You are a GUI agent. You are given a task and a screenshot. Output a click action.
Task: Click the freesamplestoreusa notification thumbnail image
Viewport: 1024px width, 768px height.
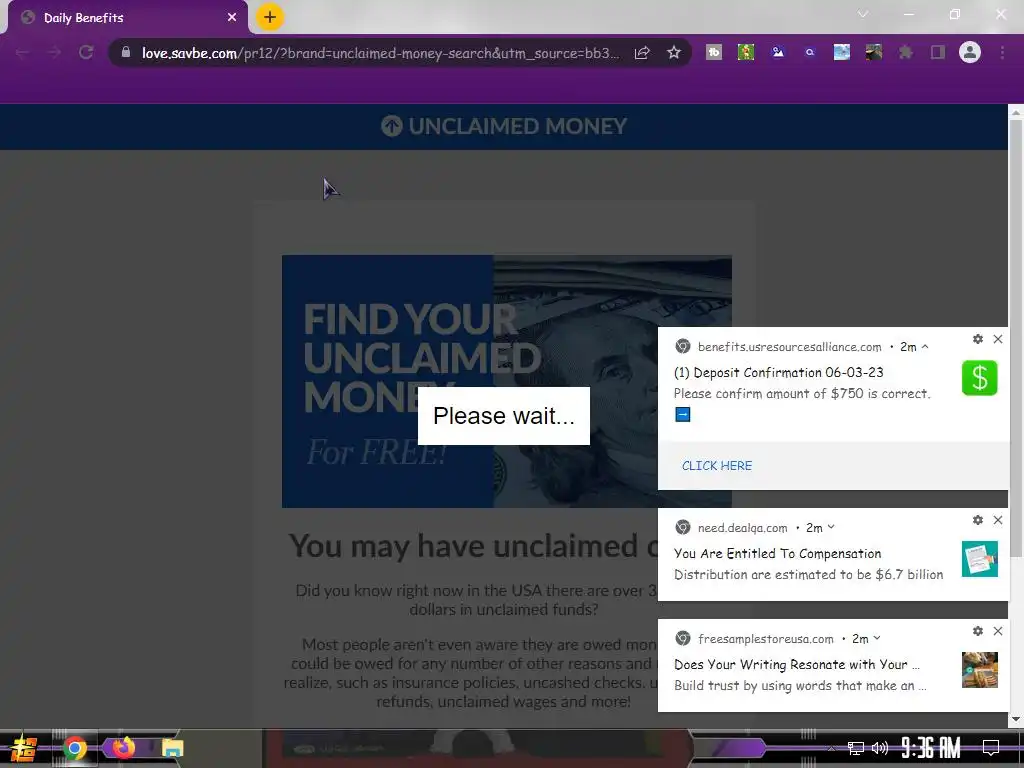point(980,670)
